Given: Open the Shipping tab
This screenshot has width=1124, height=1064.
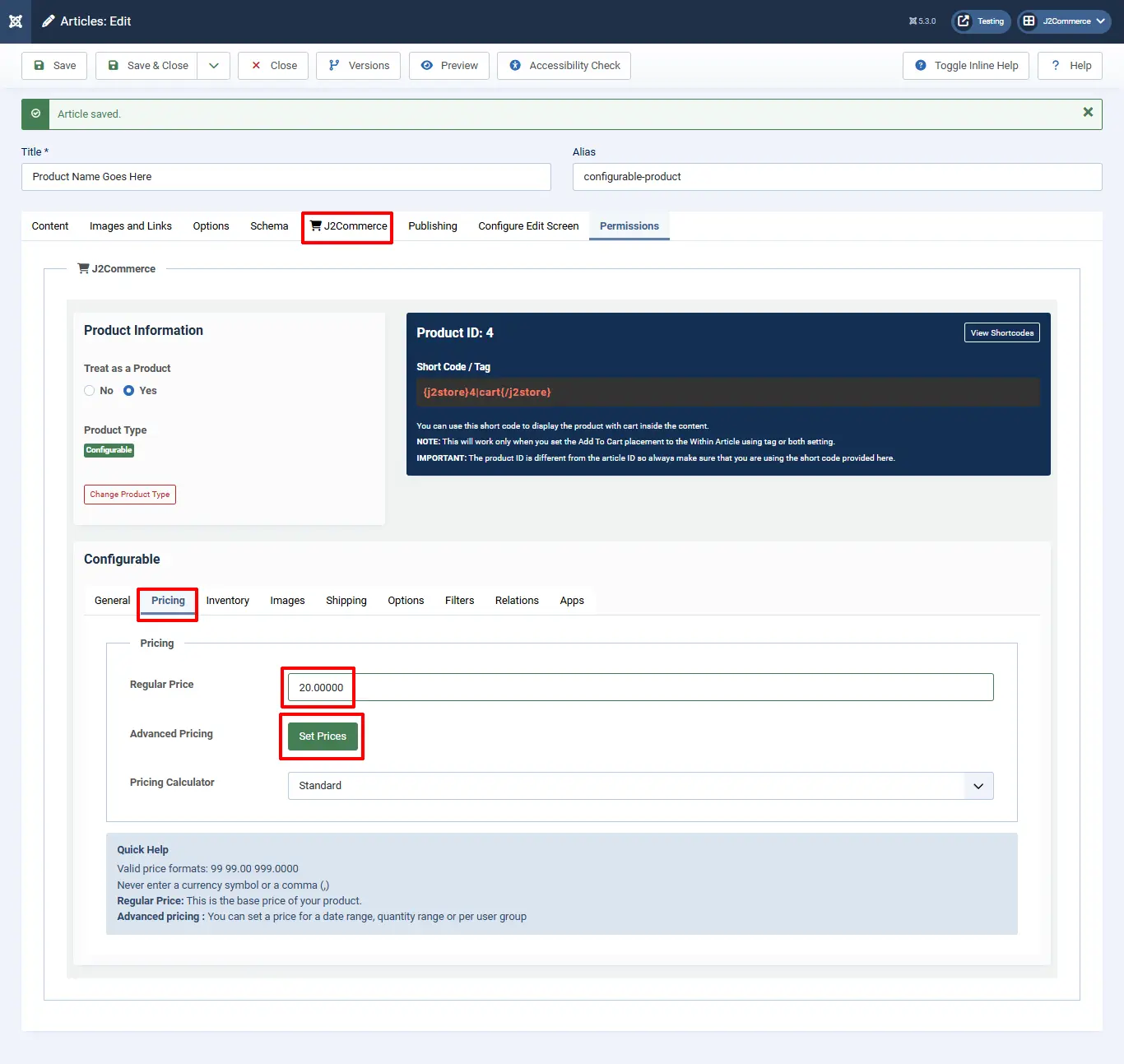Looking at the screenshot, I should click(346, 601).
